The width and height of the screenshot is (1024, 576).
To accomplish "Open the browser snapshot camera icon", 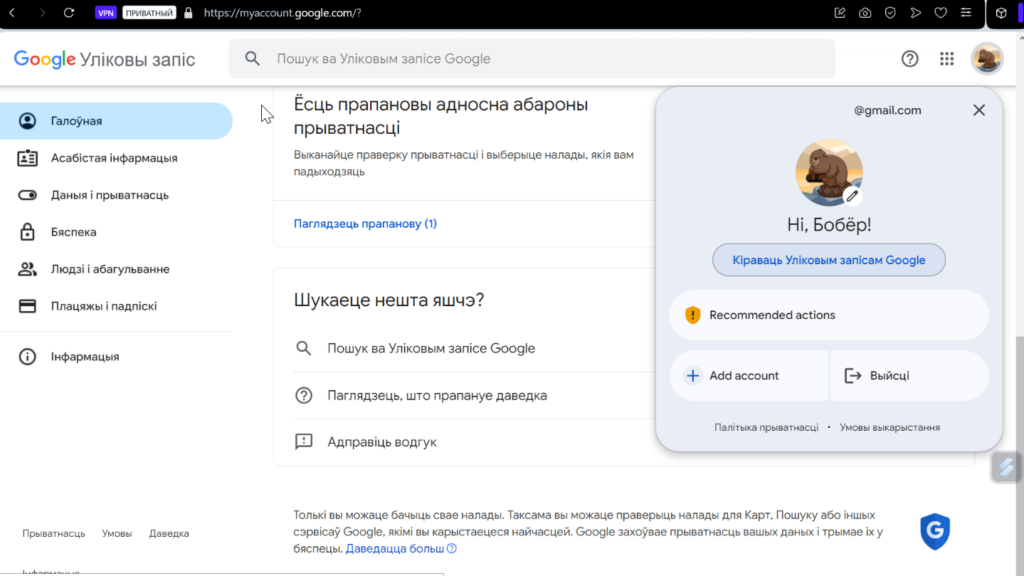I will tap(865, 12).
